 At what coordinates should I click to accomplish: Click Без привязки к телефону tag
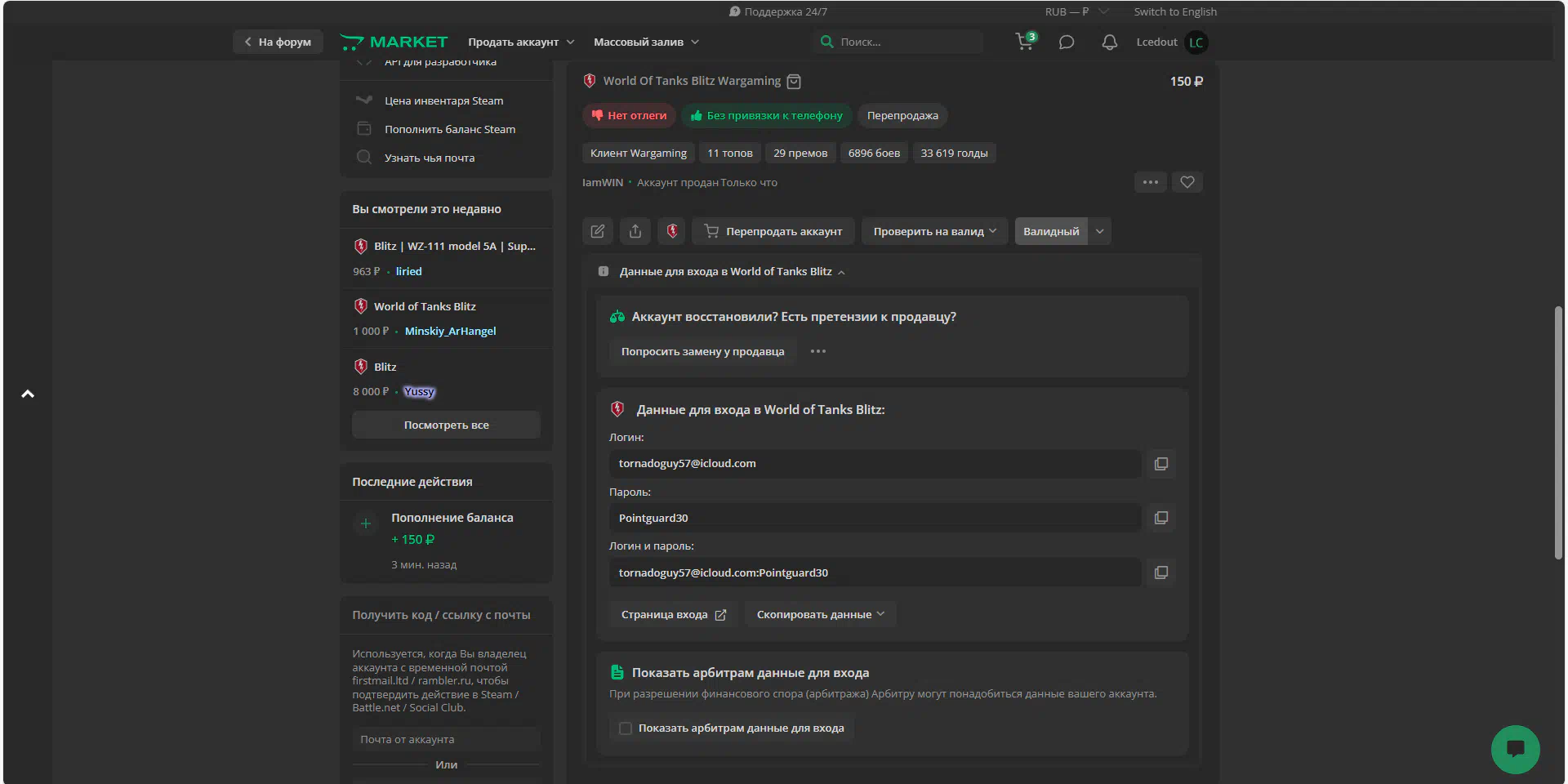coord(767,115)
